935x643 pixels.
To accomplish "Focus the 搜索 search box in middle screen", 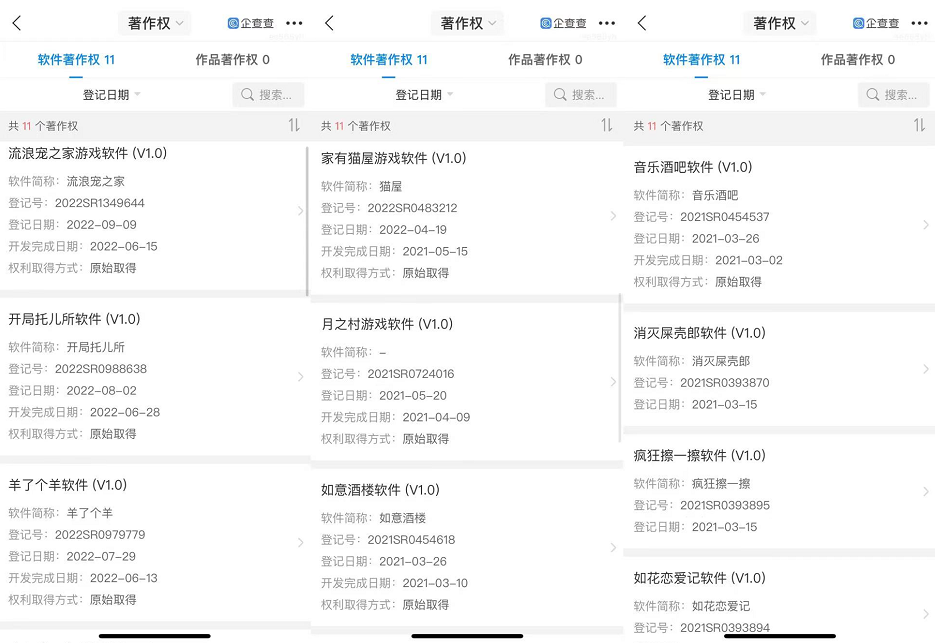I will click(581, 95).
